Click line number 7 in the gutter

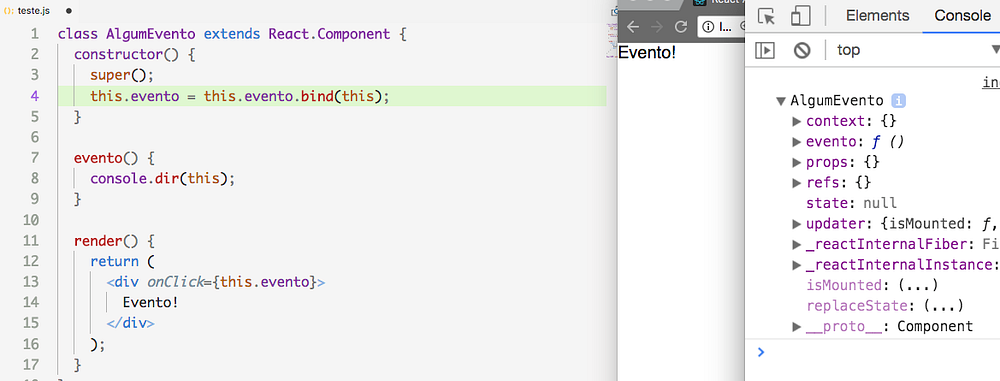click(34, 158)
